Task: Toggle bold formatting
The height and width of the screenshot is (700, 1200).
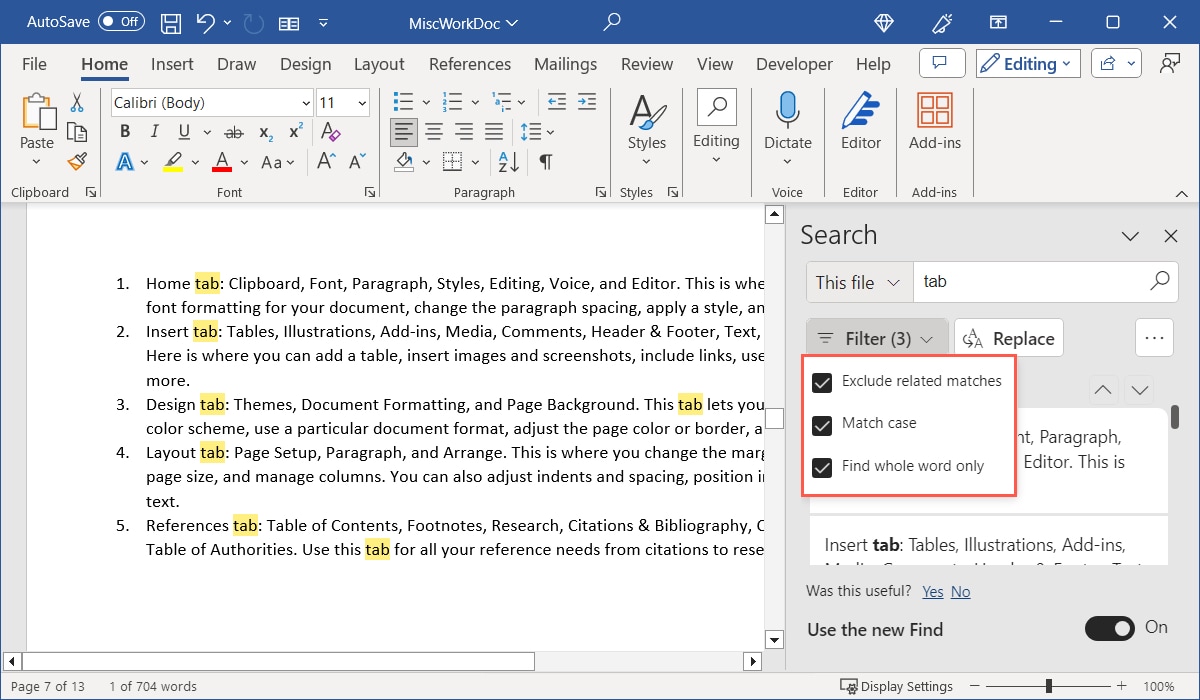Action: tap(124, 131)
